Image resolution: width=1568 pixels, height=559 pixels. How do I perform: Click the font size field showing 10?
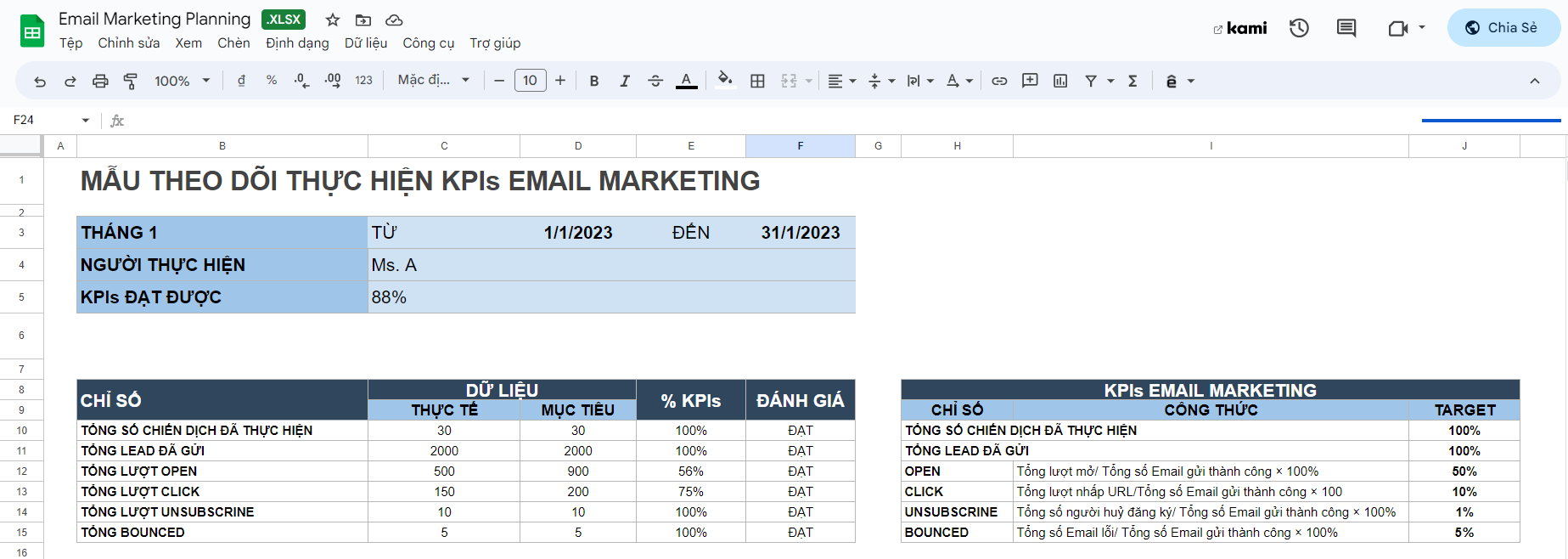pos(530,81)
